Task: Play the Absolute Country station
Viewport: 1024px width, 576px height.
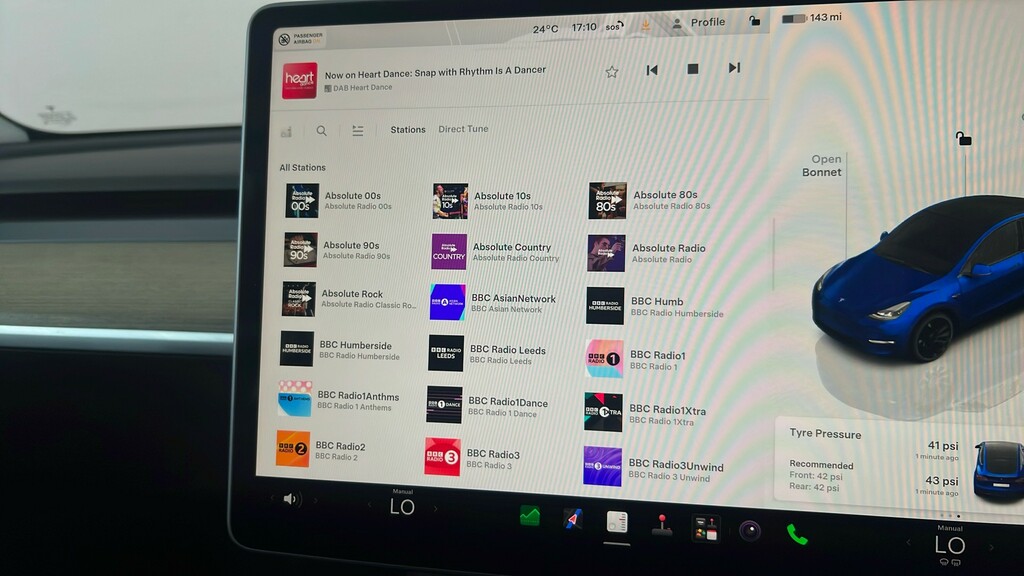Action: (x=496, y=252)
